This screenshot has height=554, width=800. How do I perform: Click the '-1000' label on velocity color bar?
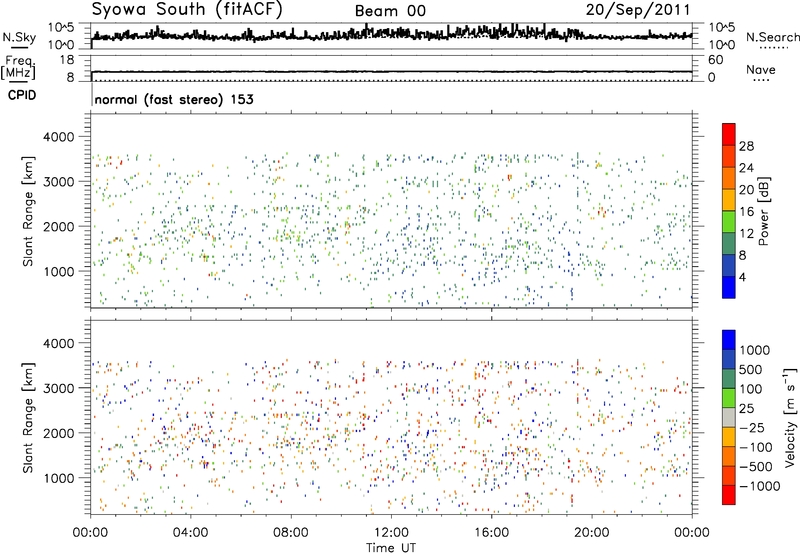coord(760,486)
